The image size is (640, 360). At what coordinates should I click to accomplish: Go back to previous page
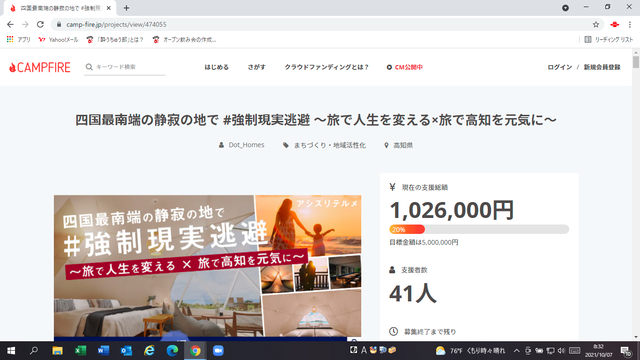tap(10, 24)
